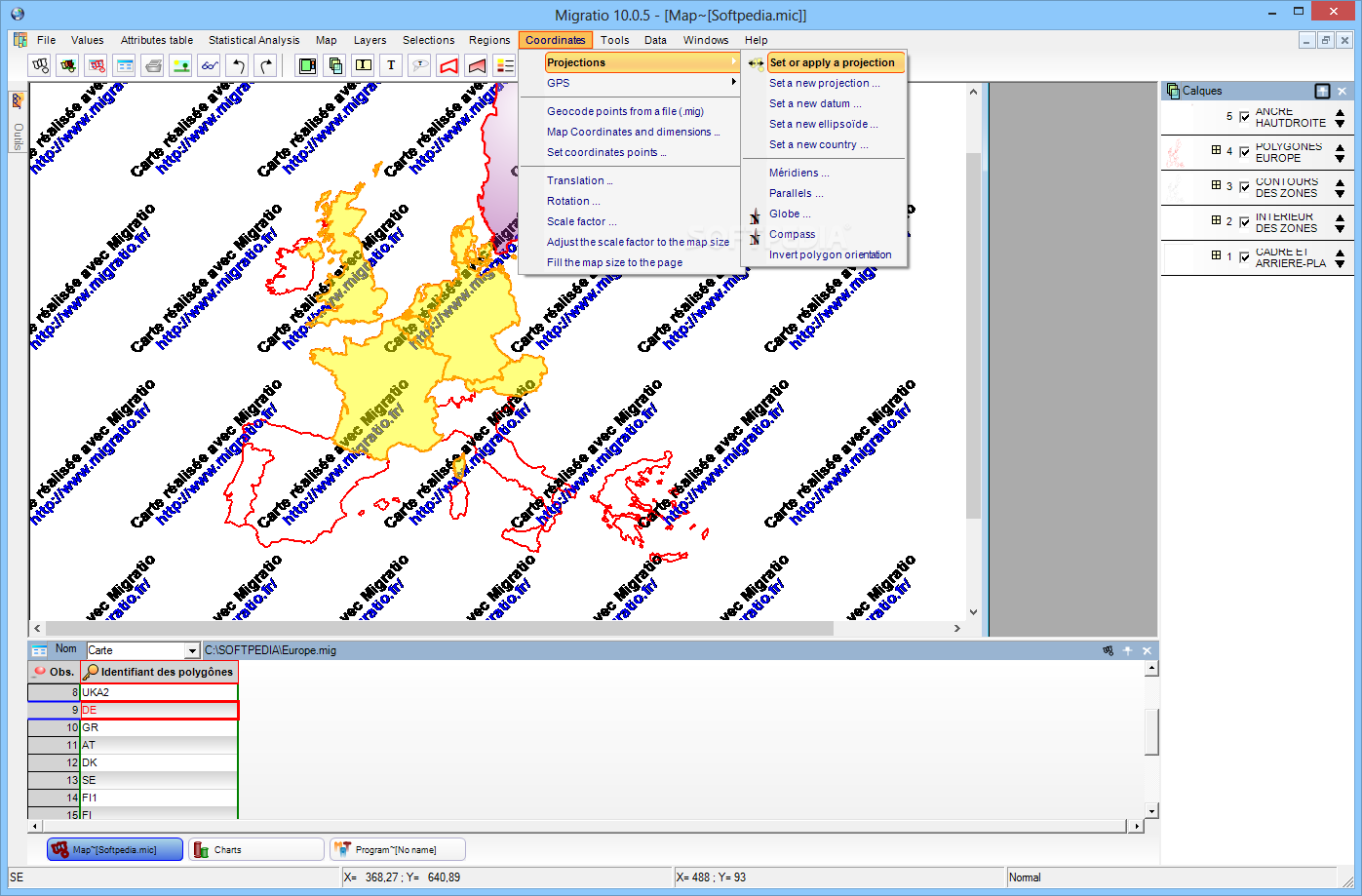Open grid icon for layer 4 POLYGONES EUROPE

click(x=1217, y=150)
